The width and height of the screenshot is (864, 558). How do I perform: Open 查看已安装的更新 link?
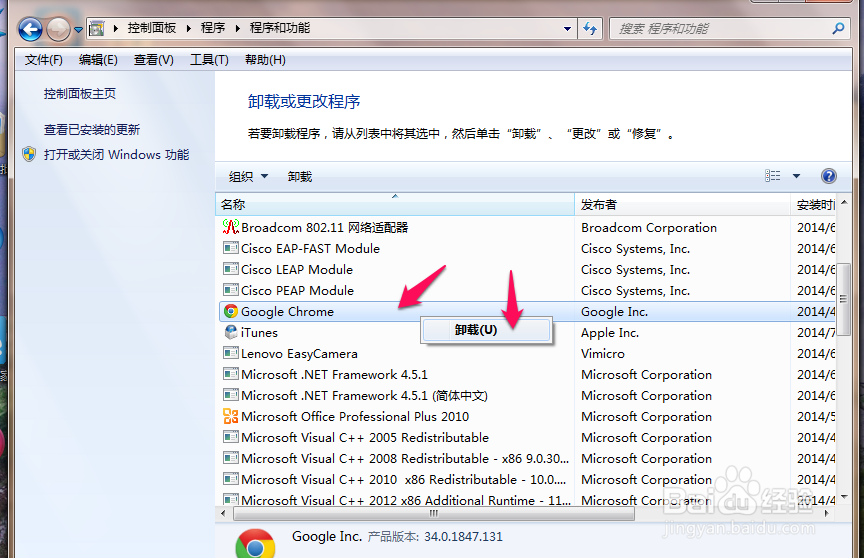tap(92, 130)
